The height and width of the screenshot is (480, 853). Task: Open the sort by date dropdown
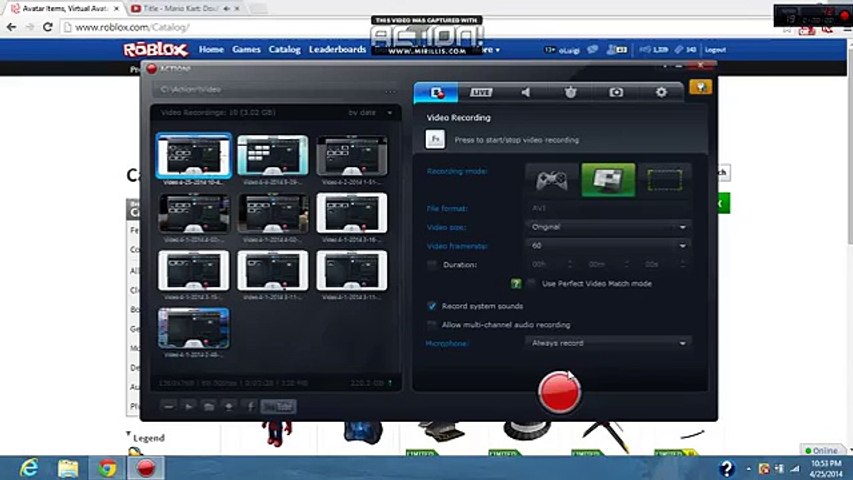click(x=370, y=113)
